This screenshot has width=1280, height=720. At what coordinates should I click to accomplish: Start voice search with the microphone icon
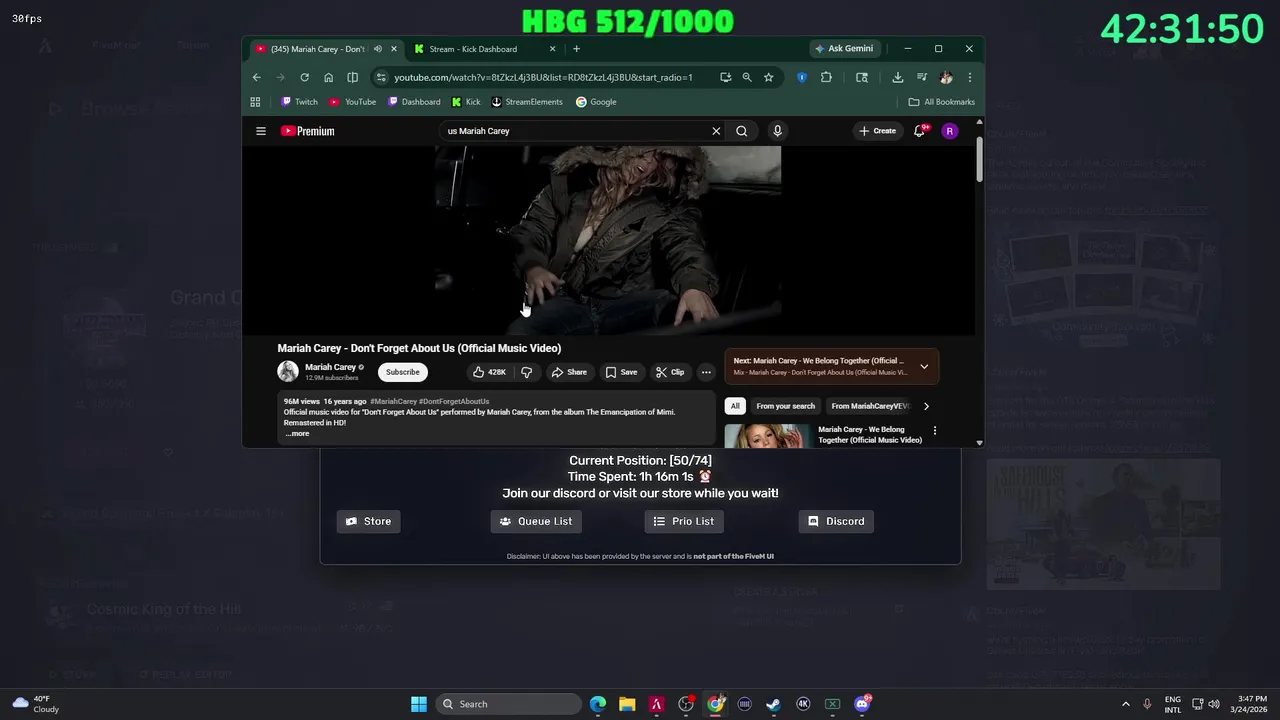point(777,131)
